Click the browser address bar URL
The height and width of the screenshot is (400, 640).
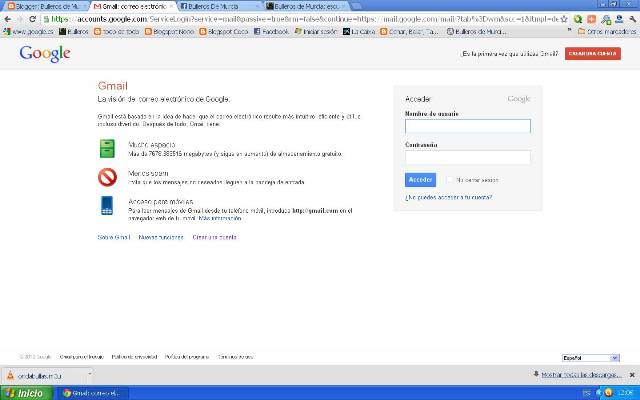304,19
